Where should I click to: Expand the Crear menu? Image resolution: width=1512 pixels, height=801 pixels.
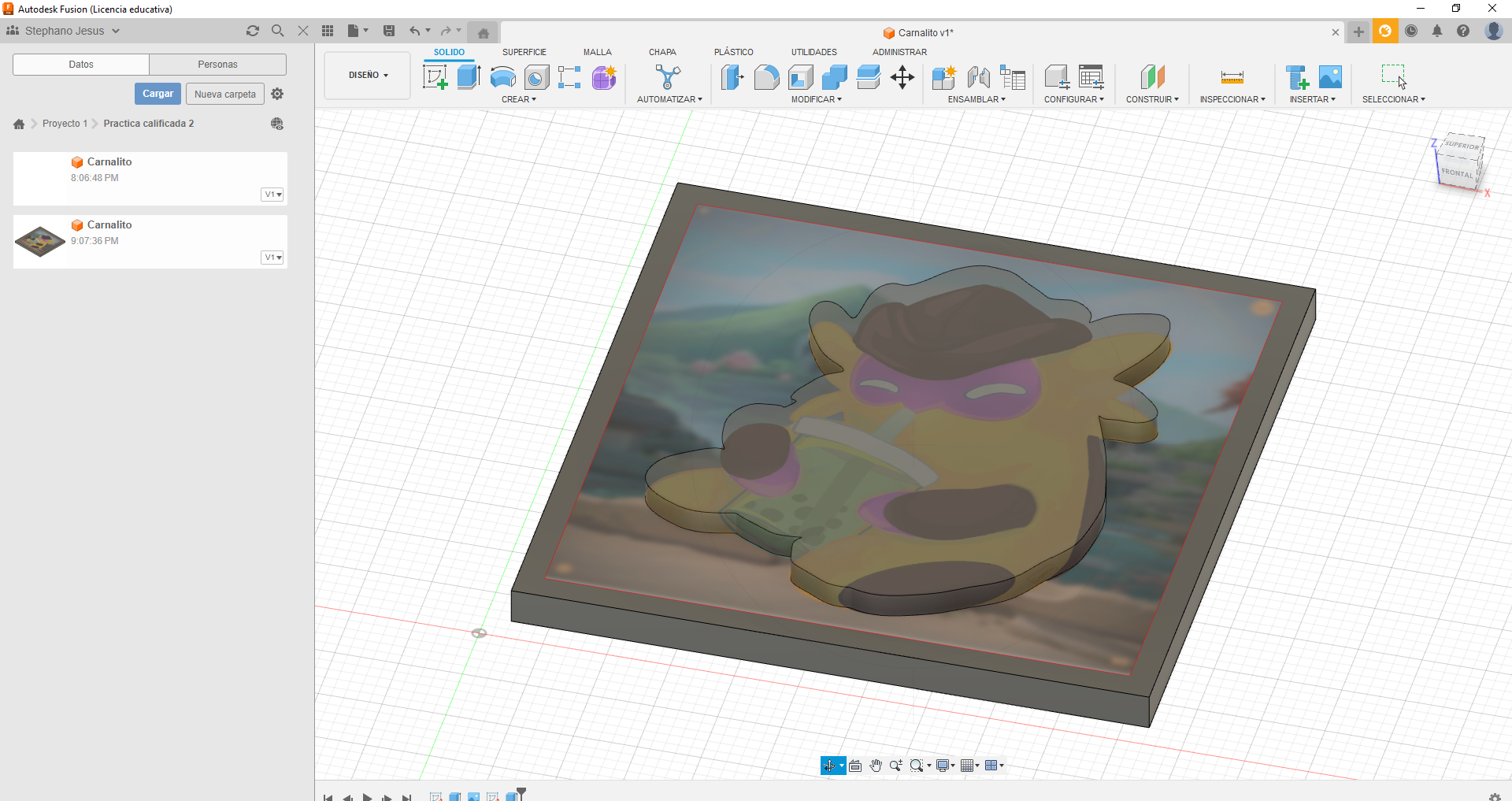519,99
